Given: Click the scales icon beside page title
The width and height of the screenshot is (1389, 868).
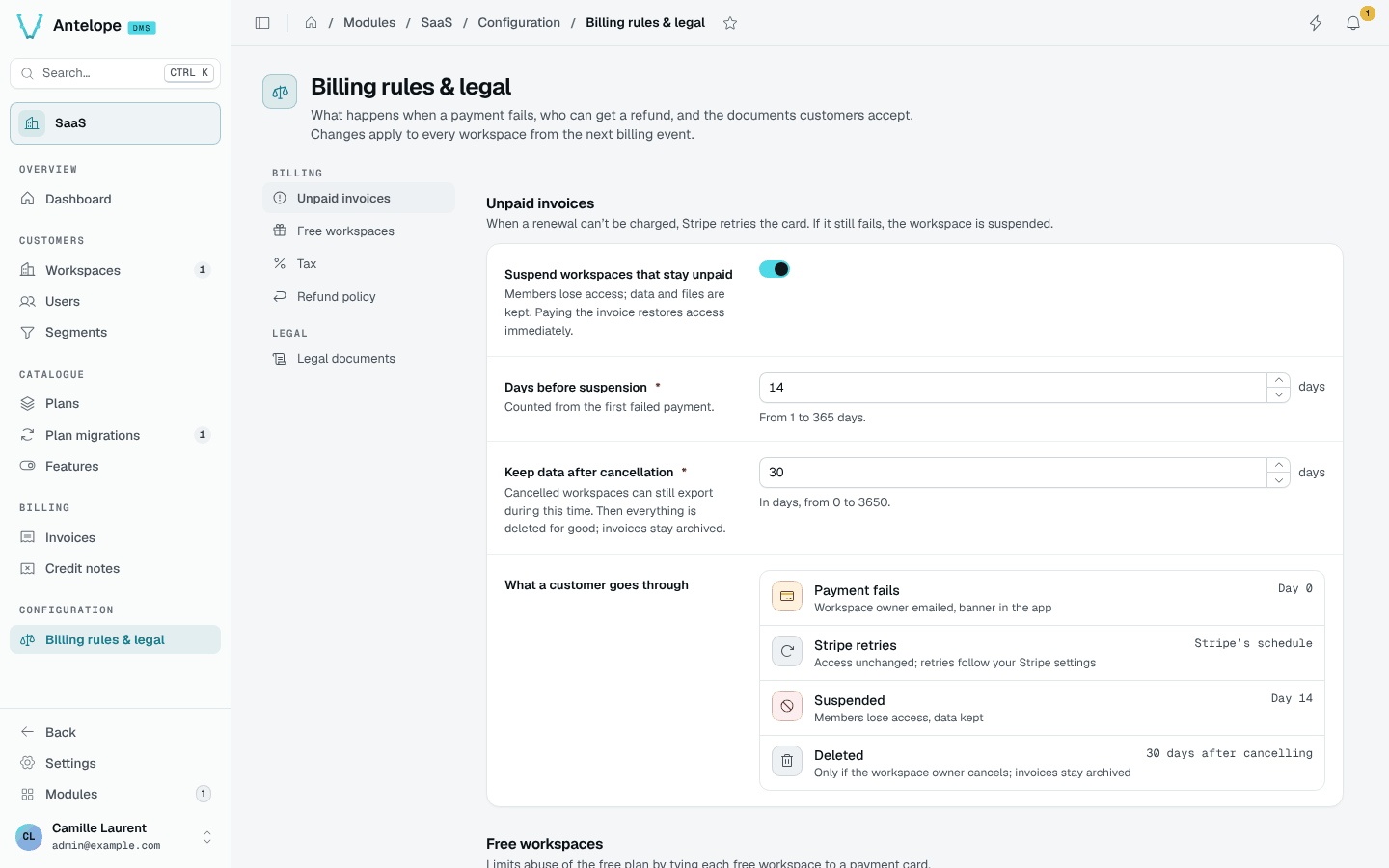Looking at the screenshot, I should [280, 92].
